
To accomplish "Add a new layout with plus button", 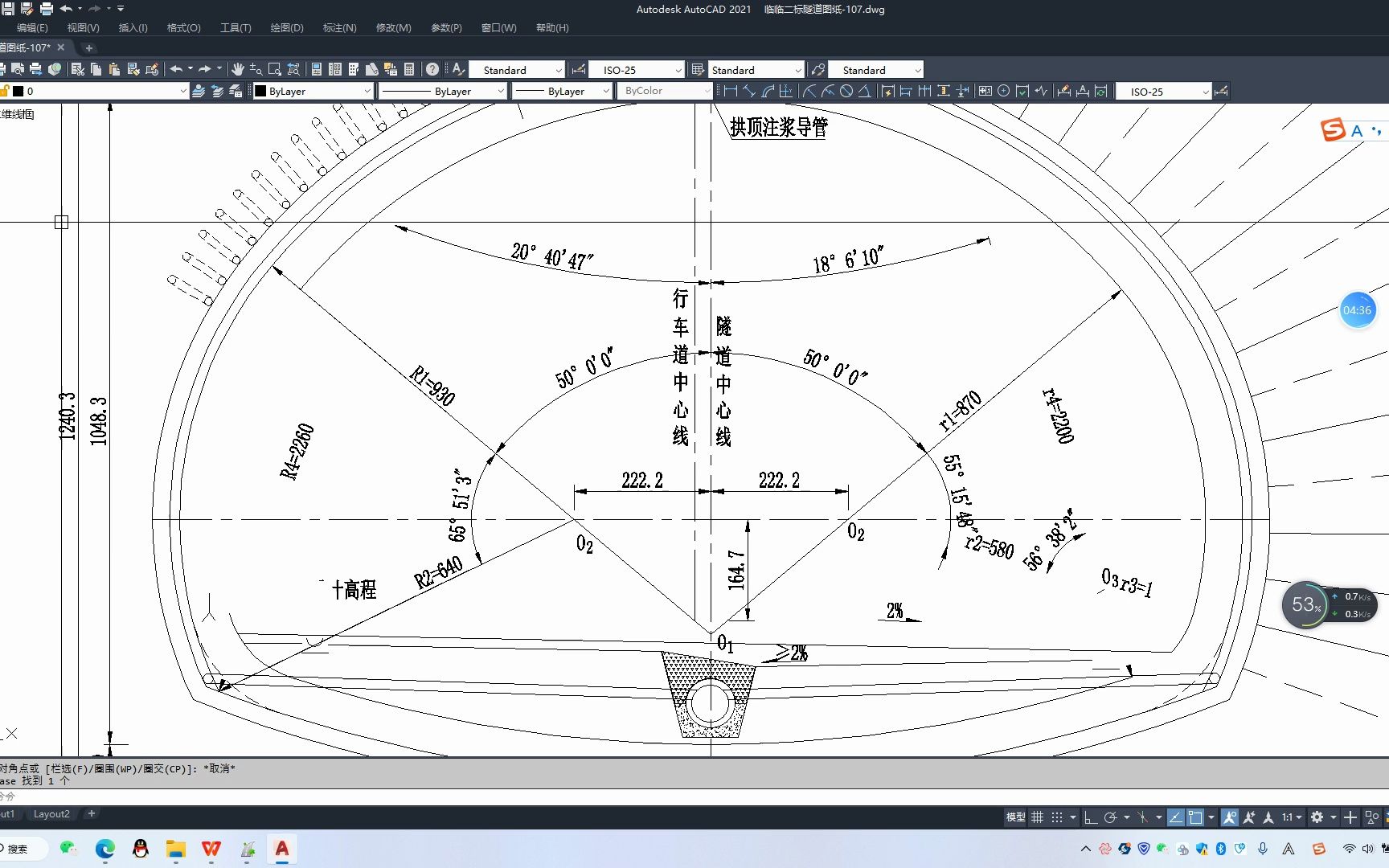I will (92, 814).
